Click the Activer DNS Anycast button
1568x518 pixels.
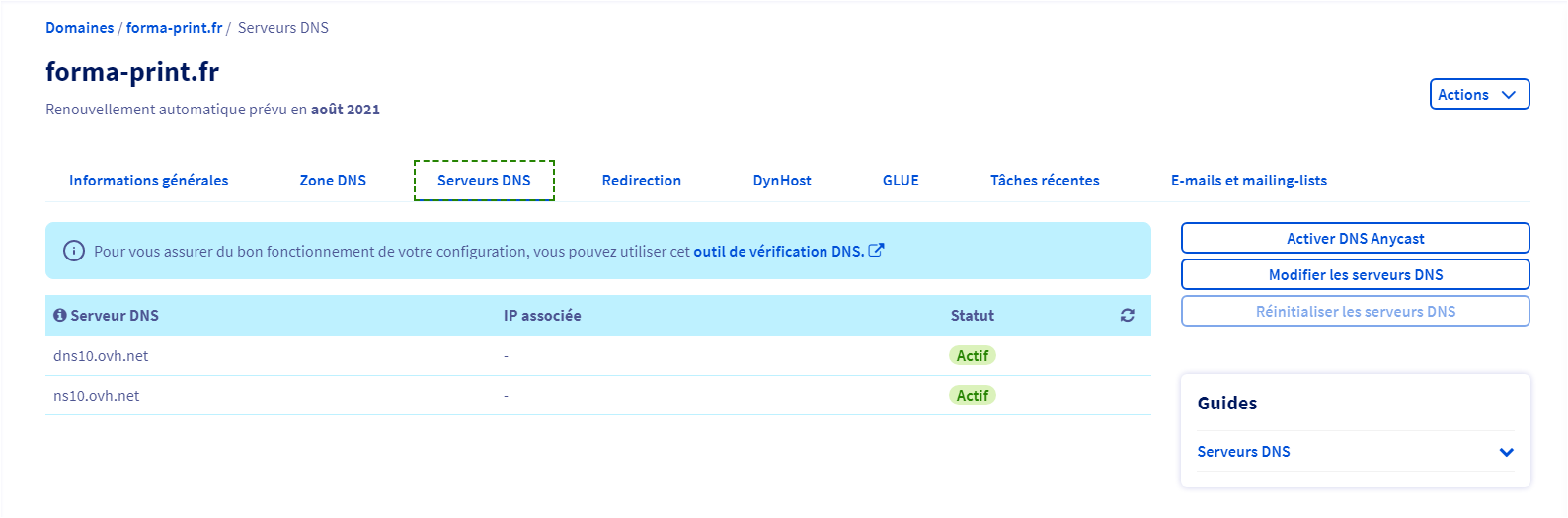[1355, 238]
